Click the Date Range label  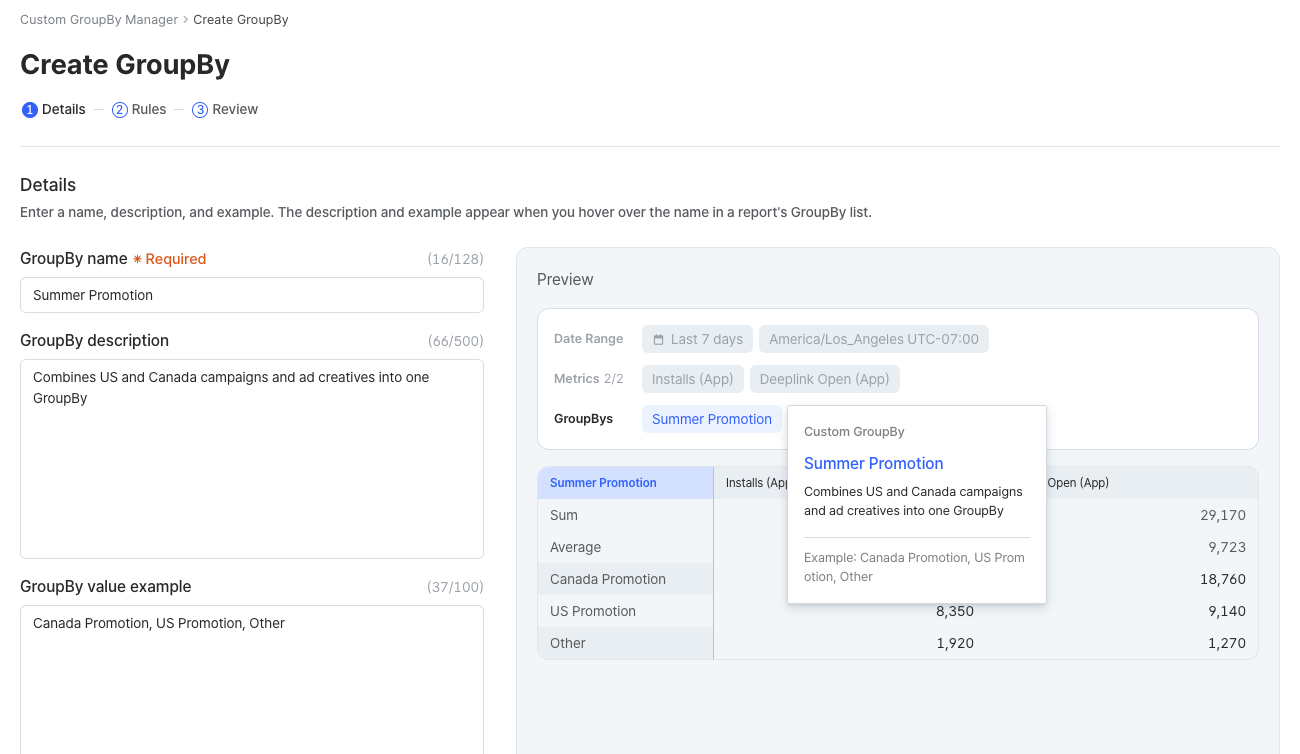point(589,339)
